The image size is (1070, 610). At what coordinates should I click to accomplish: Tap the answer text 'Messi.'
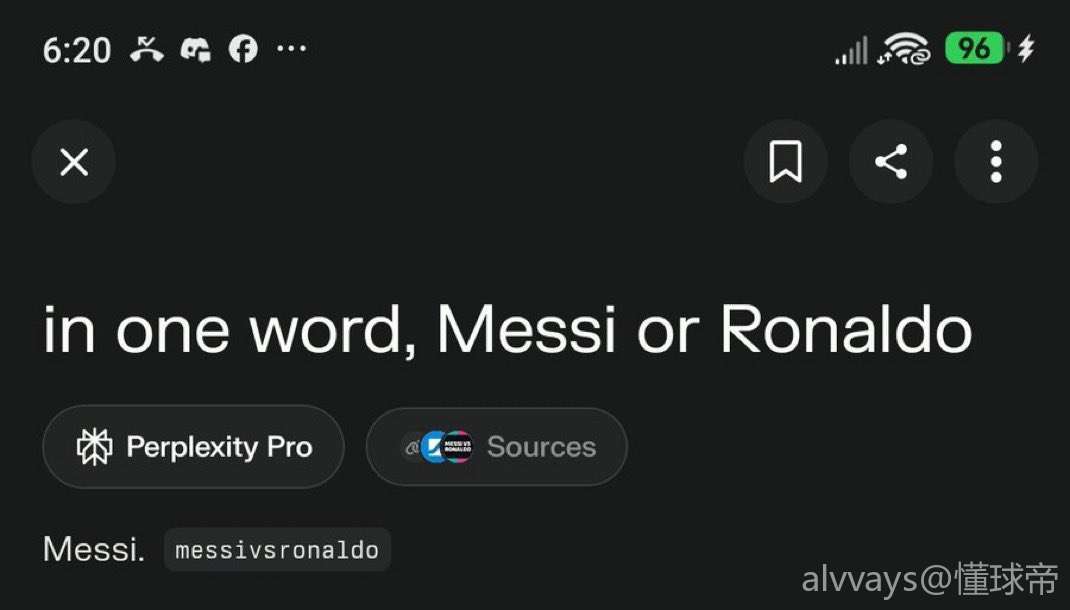point(94,549)
